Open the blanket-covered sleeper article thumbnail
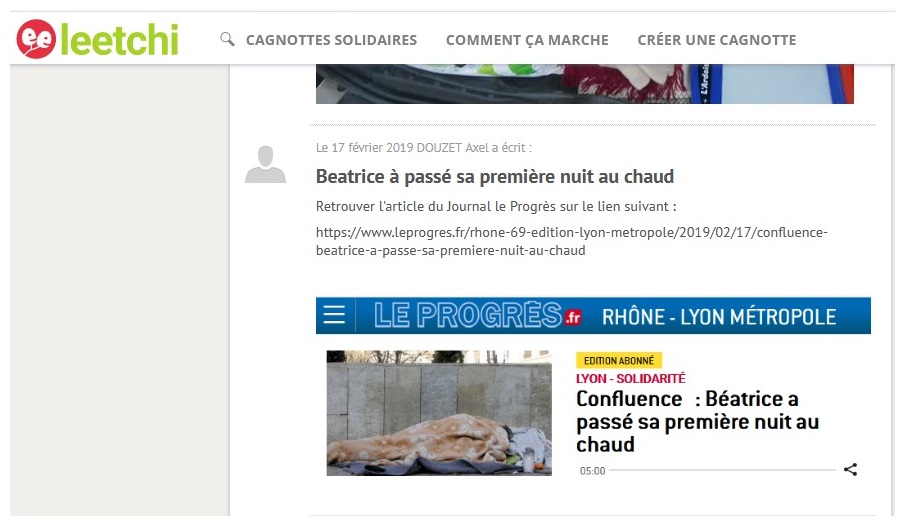The image size is (906, 532). coord(438,412)
